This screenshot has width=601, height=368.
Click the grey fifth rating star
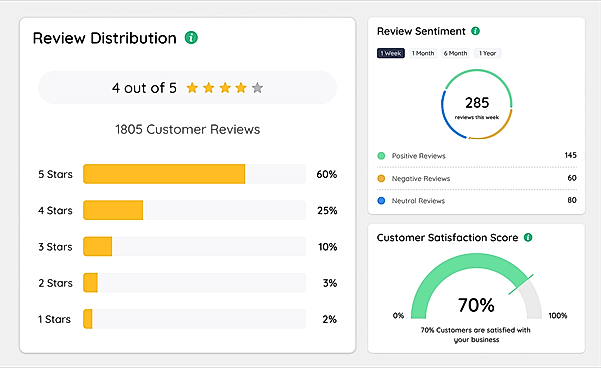pos(257,88)
